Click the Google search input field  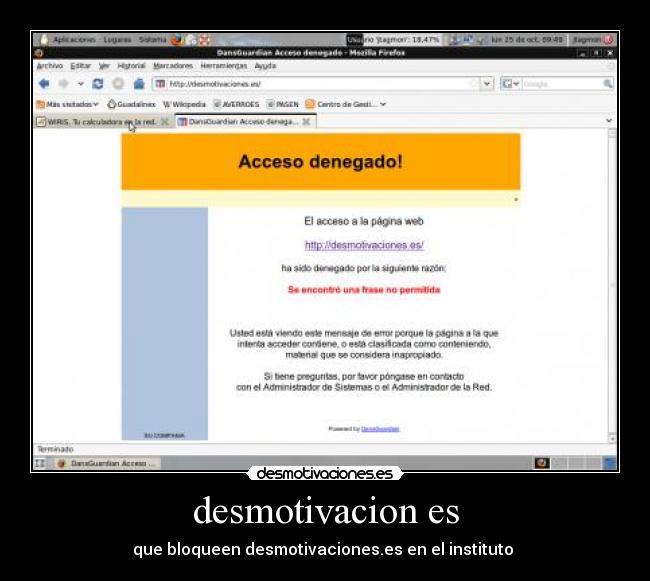point(561,84)
